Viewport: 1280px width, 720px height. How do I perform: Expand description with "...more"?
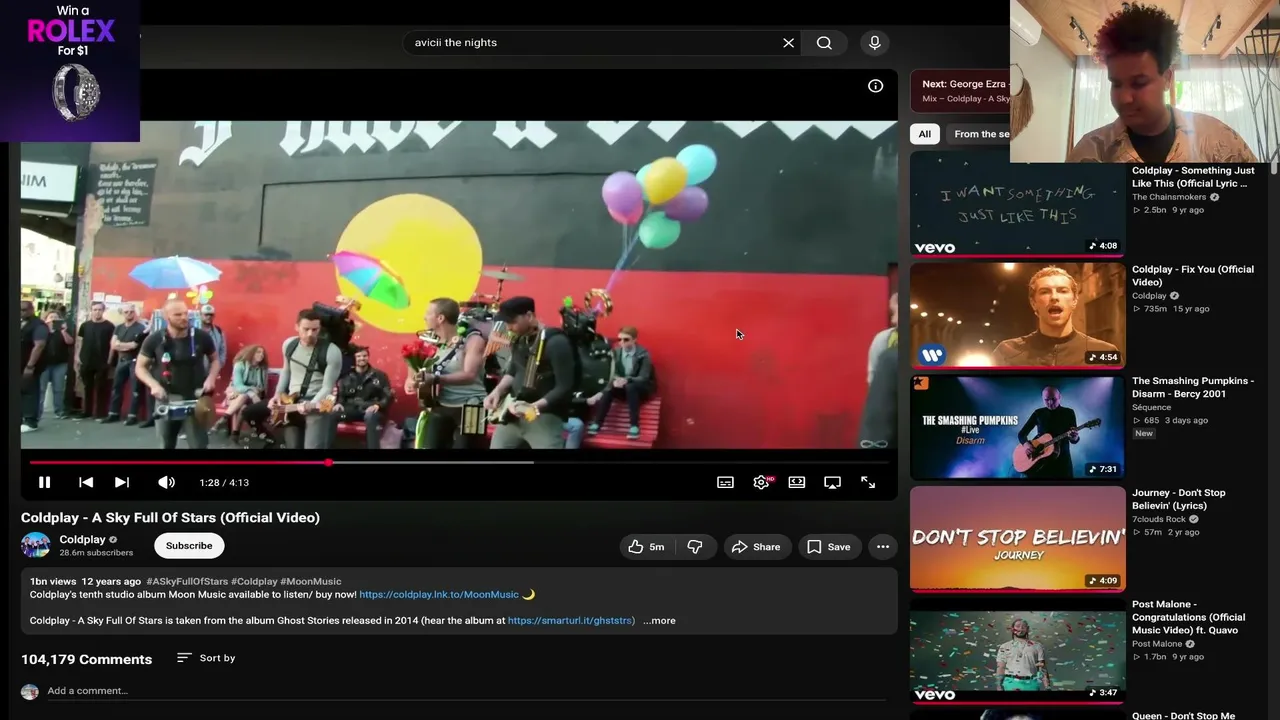[659, 620]
